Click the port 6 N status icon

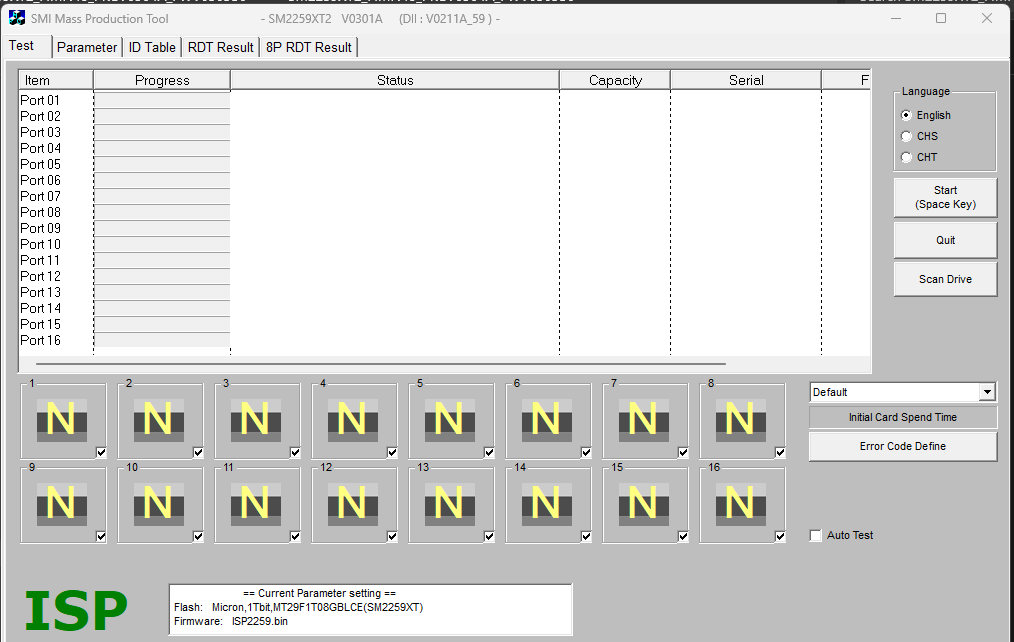point(546,420)
